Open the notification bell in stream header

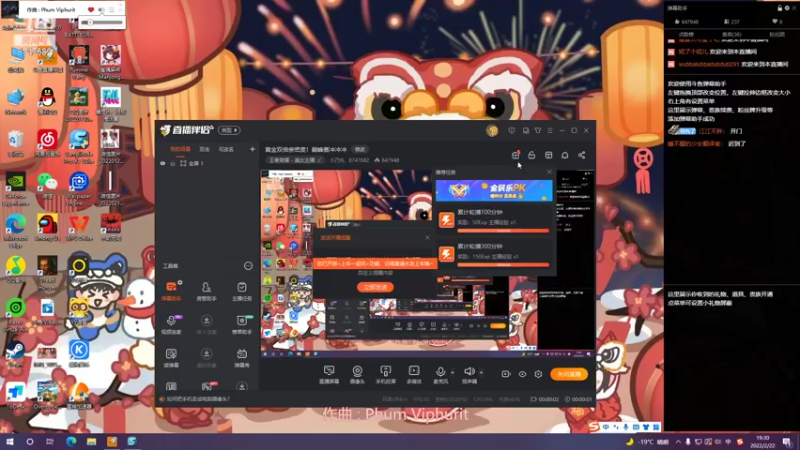pyautogui.click(x=565, y=155)
